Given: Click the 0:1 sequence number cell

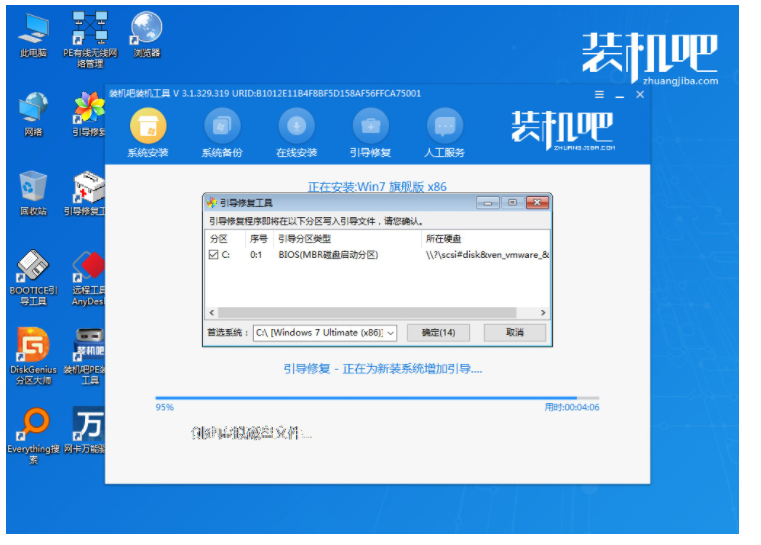Looking at the screenshot, I should point(256,255).
